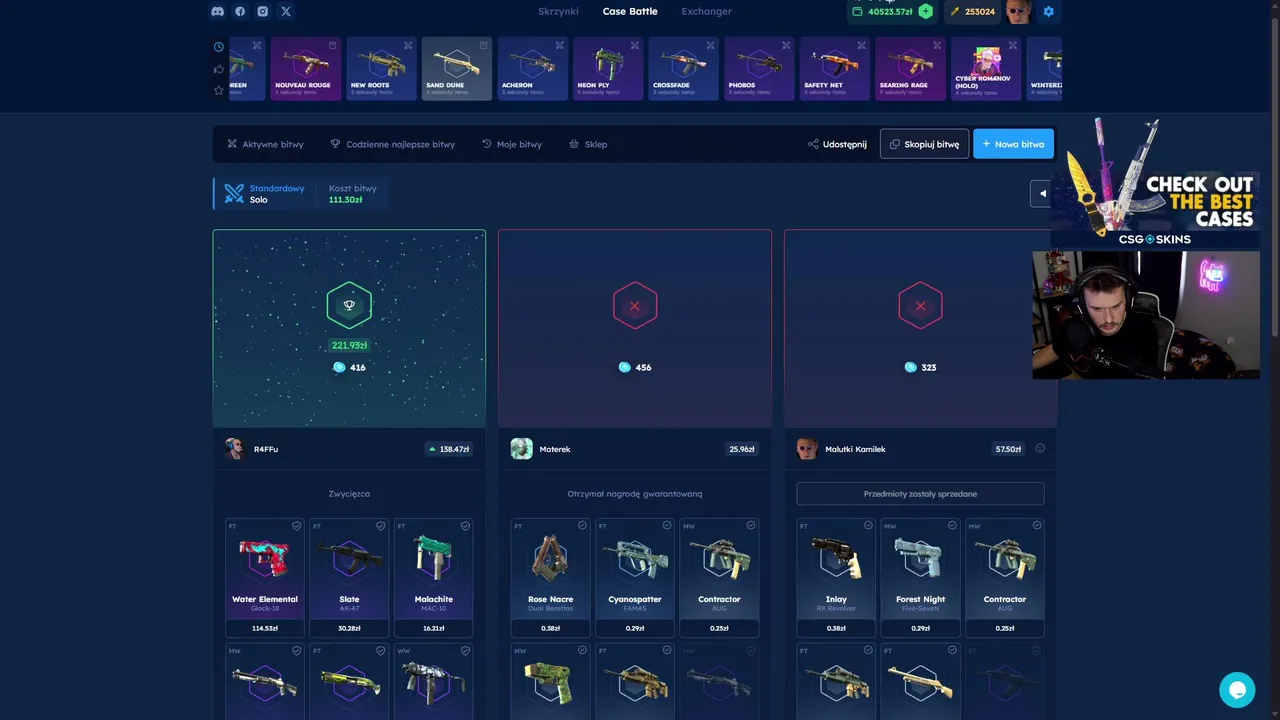This screenshot has width=1280, height=720.
Task: Click check icon on Cyanospatter card
Action: pos(666,525)
